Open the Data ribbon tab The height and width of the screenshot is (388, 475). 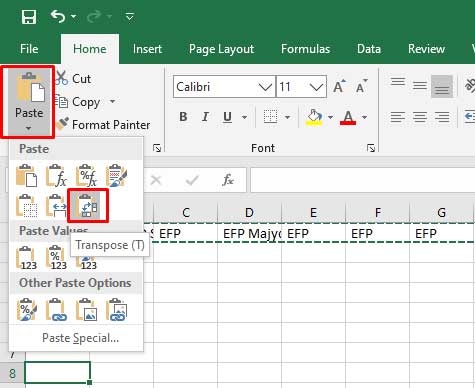point(369,49)
